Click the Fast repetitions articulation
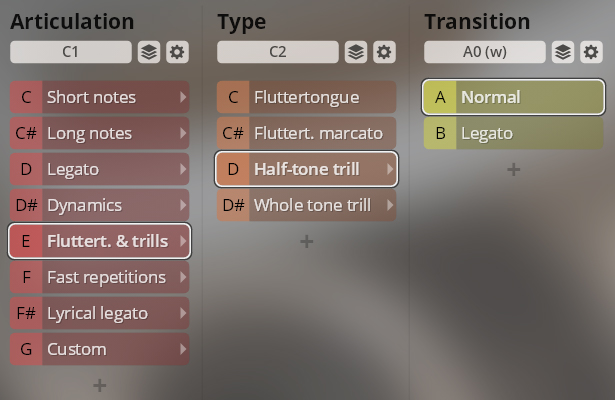Screen dimensions: 615x400 pyautogui.click(x=99, y=277)
